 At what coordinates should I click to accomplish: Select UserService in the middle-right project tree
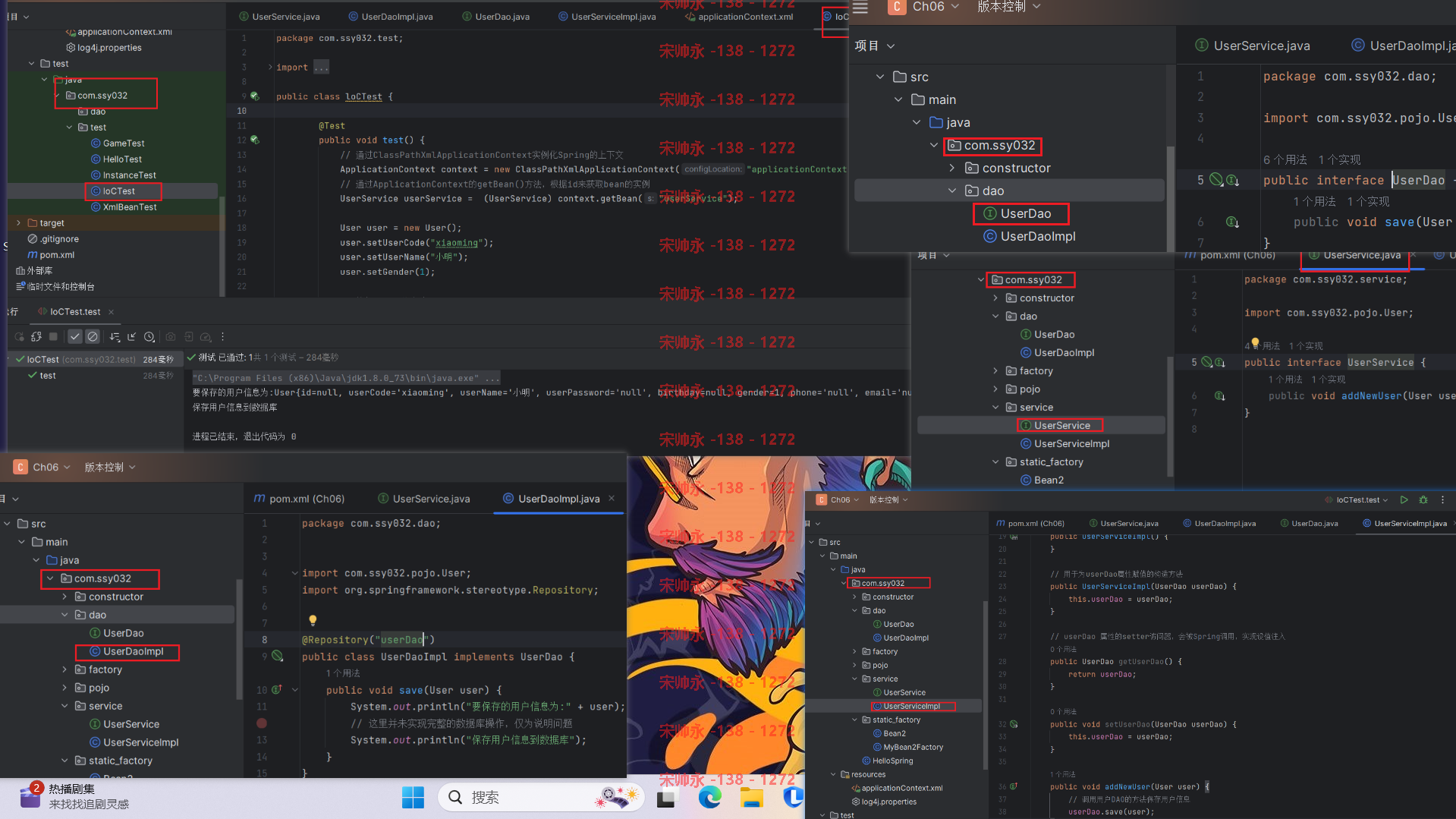[x=1061, y=425]
